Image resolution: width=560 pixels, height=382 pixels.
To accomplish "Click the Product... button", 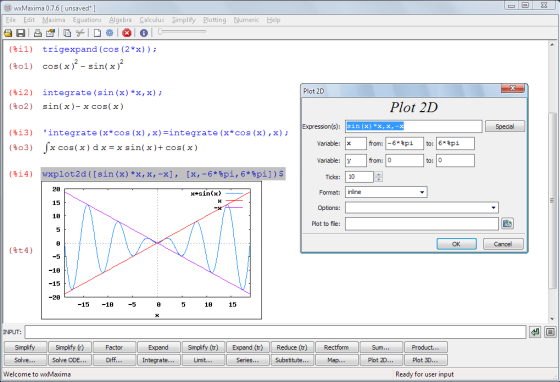I will click(425, 347).
